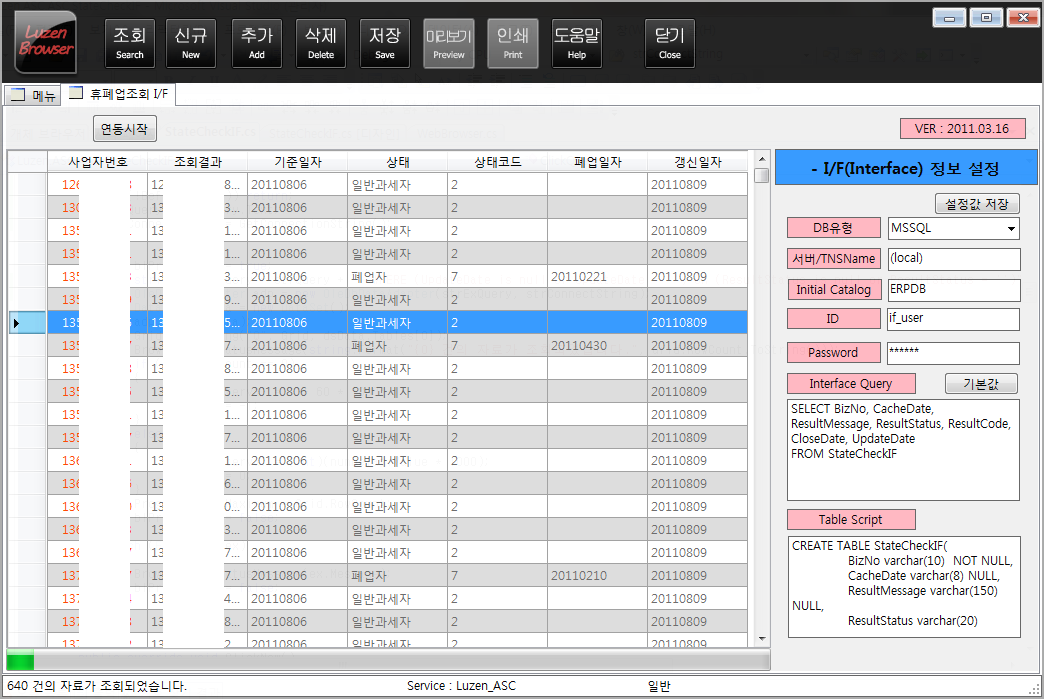This screenshot has height=699, width=1044.
Task: Click the 연동시작 button
Action: tap(125, 129)
